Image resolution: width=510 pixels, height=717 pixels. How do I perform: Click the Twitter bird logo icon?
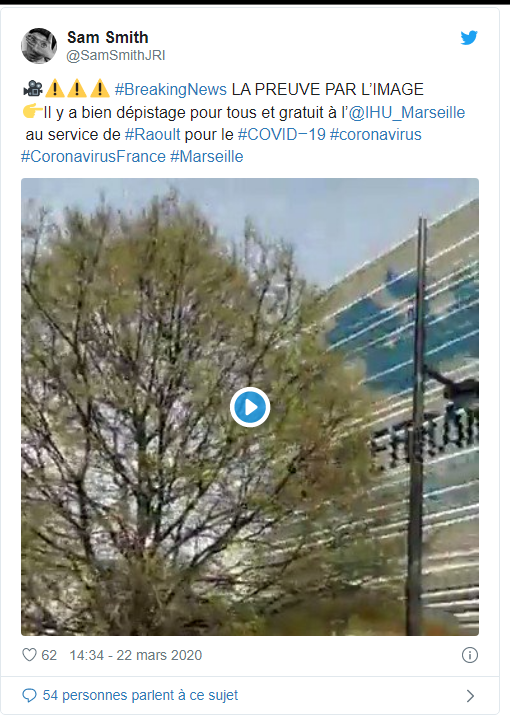469,37
